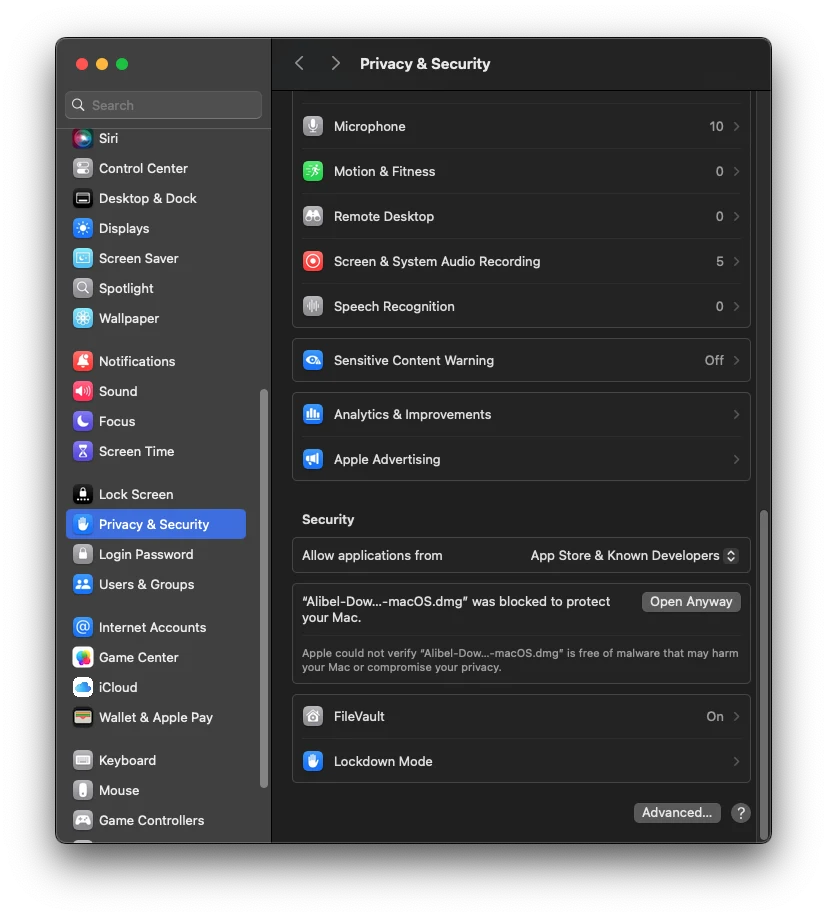Click the 'Apple could not verify' malware notice
827x917 pixels.
520,660
